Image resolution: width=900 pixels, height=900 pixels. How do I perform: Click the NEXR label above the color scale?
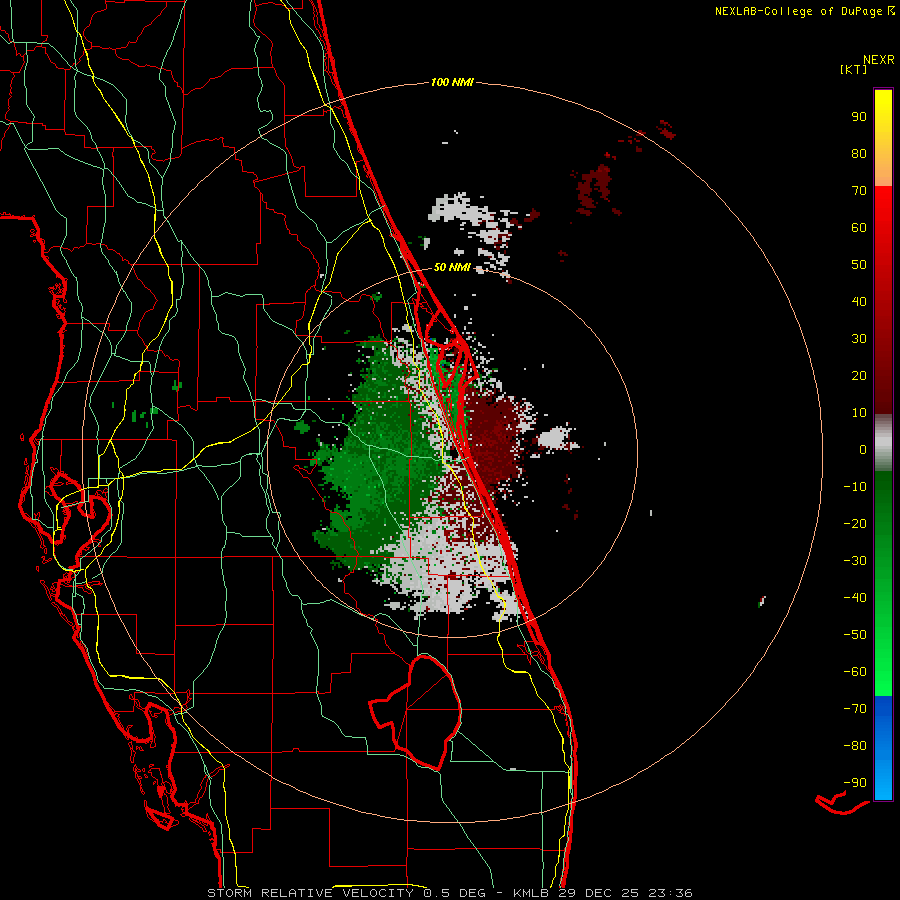(878, 60)
